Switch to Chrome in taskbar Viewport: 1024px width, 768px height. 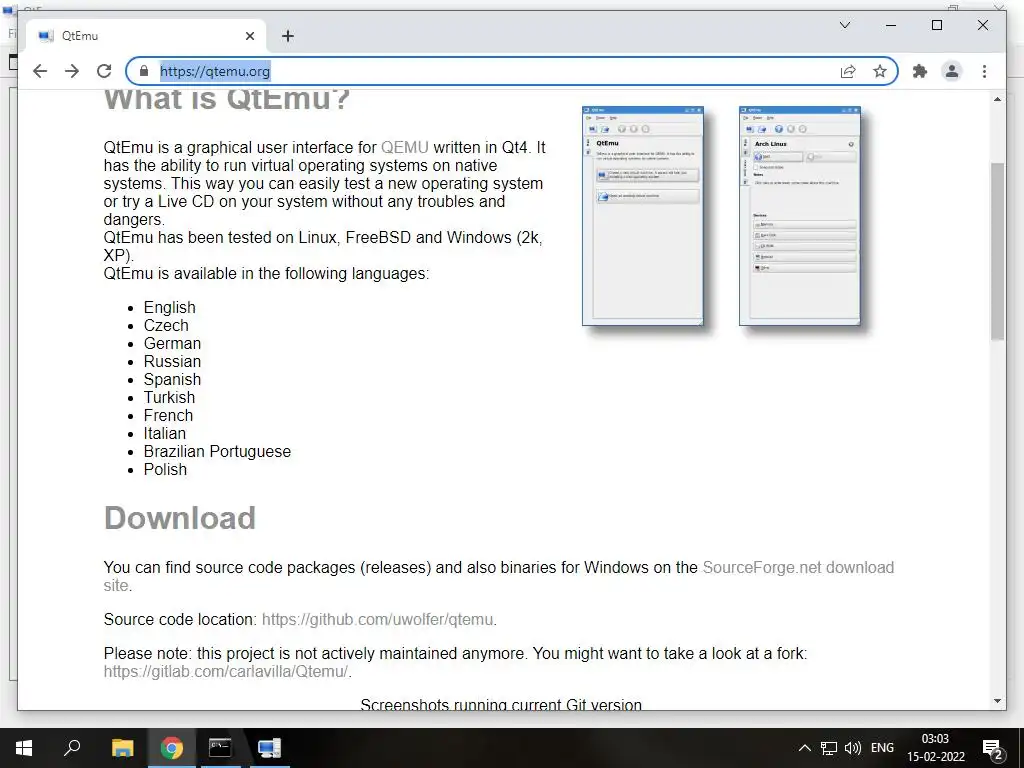pos(172,748)
